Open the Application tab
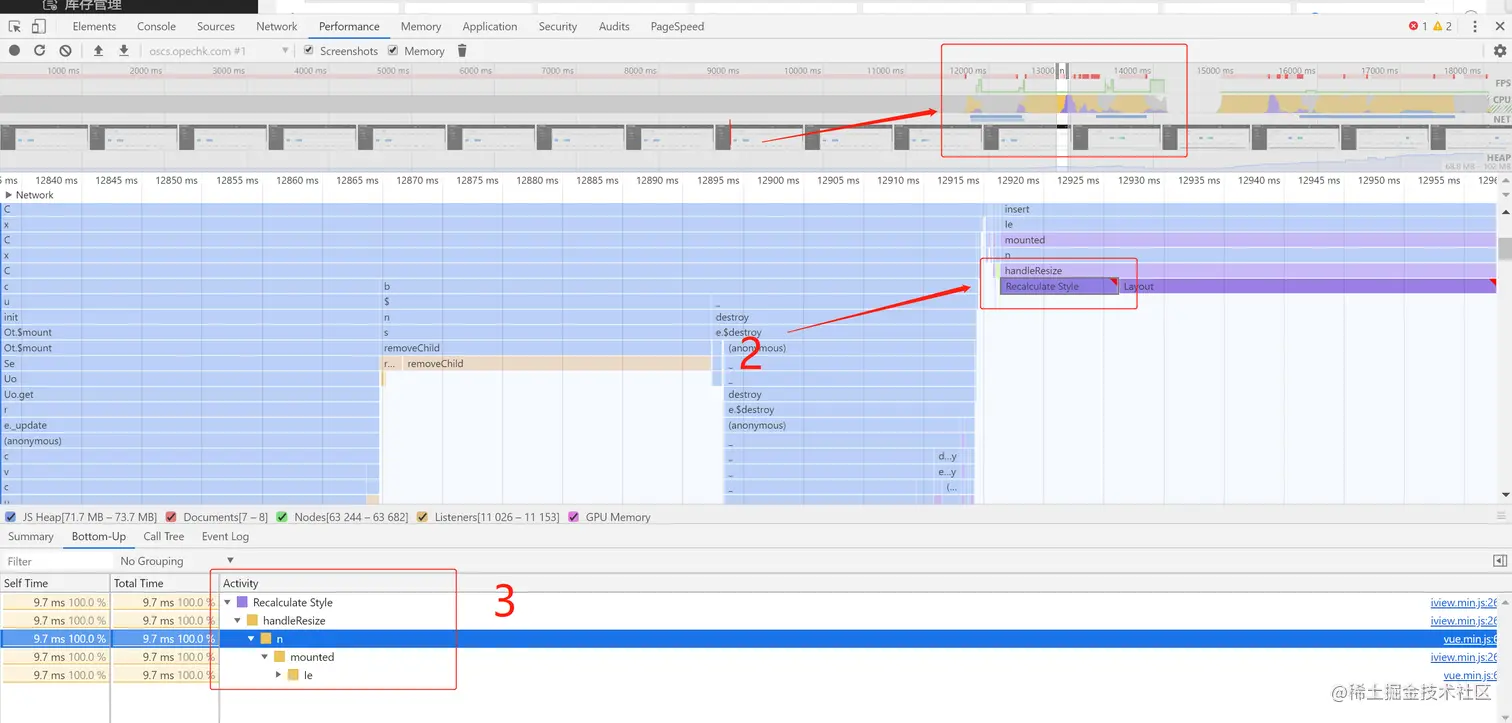The image size is (1512, 723). pos(490,26)
